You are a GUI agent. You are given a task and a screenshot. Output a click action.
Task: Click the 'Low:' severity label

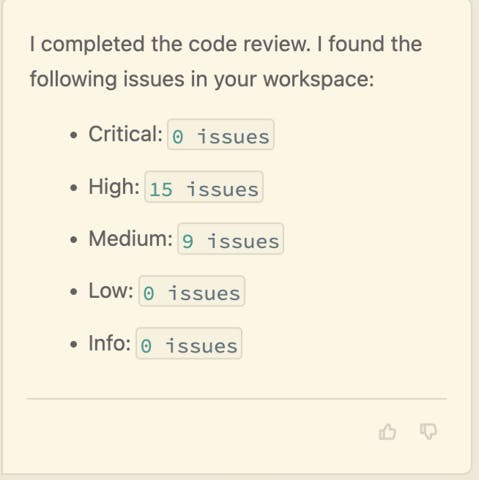111,291
